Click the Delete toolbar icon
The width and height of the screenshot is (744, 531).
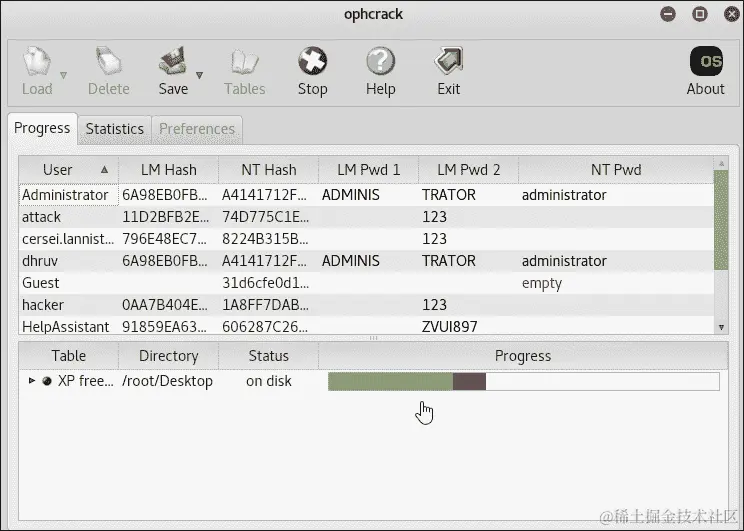tap(109, 61)
